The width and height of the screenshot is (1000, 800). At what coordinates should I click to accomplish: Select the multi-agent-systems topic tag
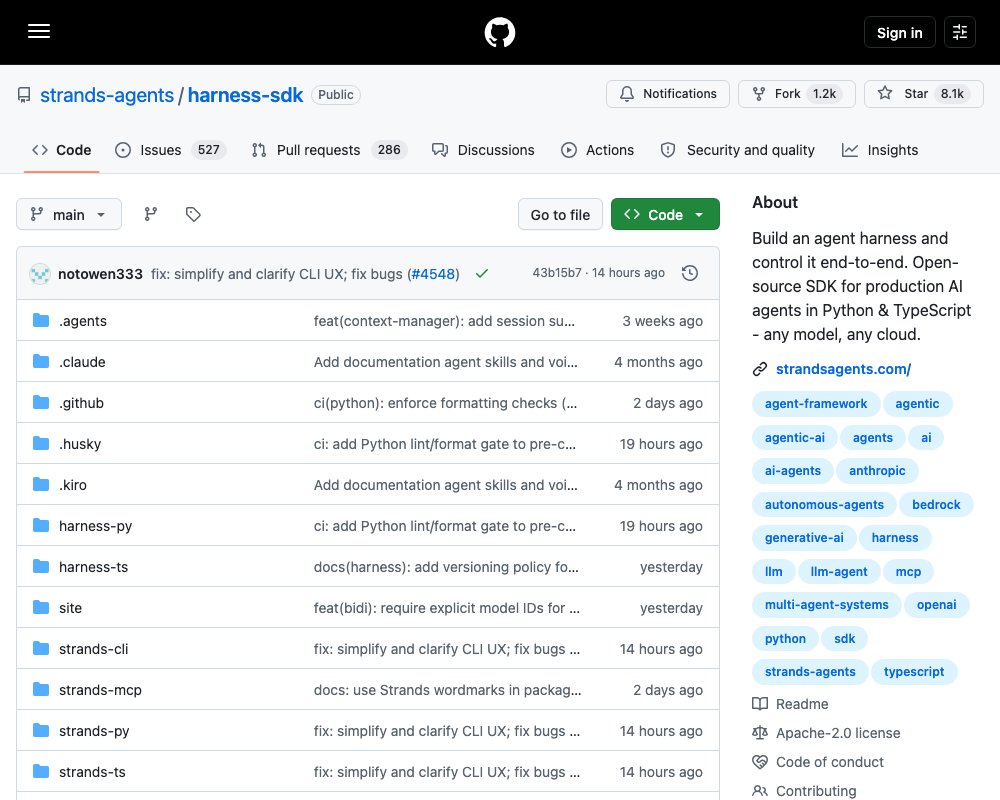[827, 605]
